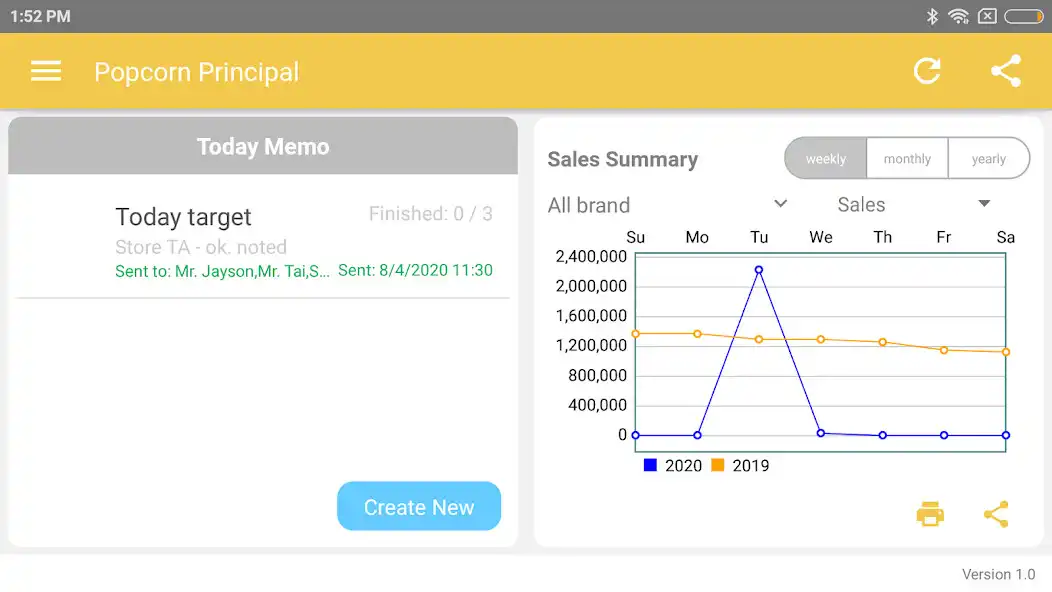1052x592 pixels.
Task: Open the hamburger navigation menu
Action: (x=46, y=71)
